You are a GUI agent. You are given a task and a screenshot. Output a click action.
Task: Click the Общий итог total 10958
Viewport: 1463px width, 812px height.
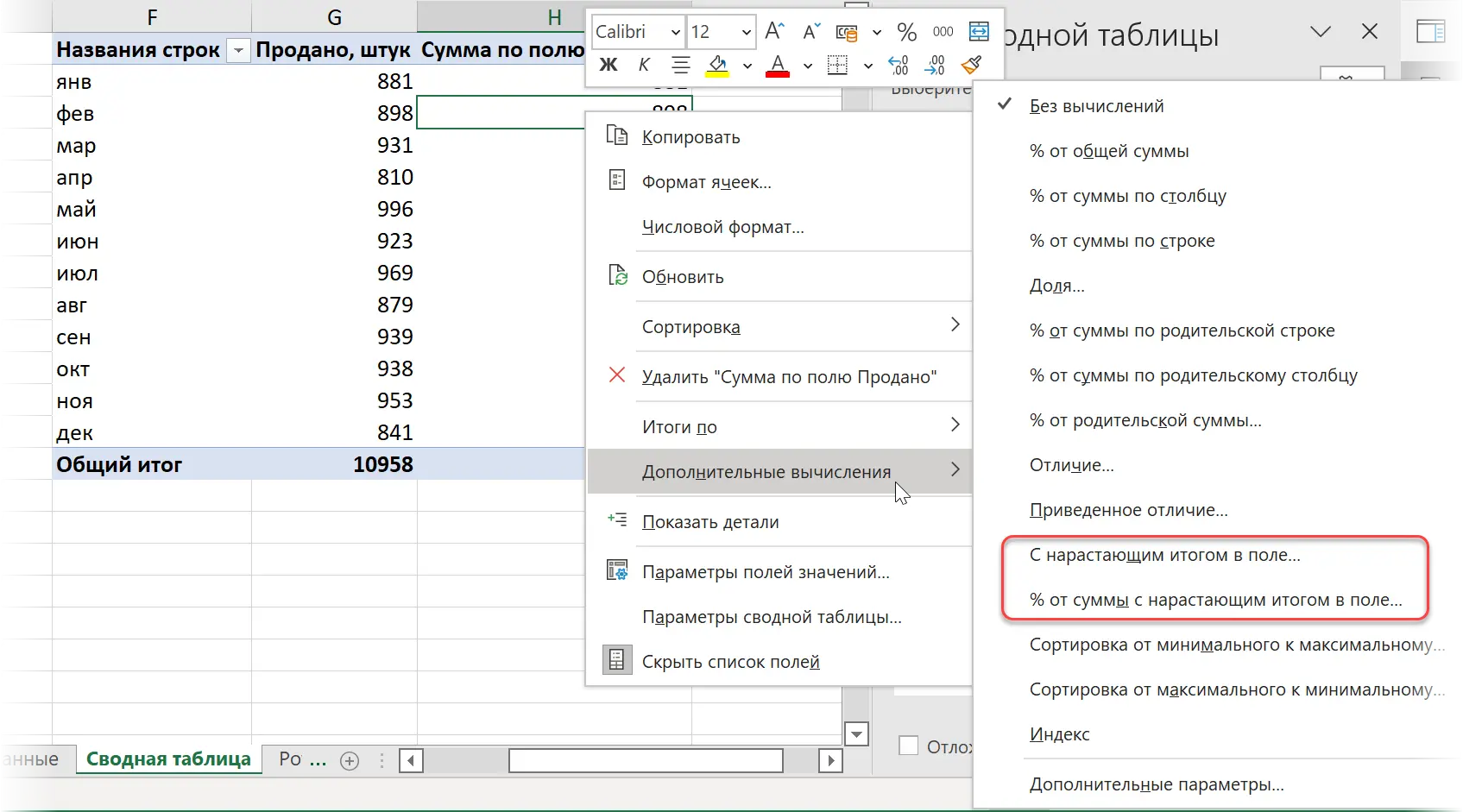tap(334, 464)
